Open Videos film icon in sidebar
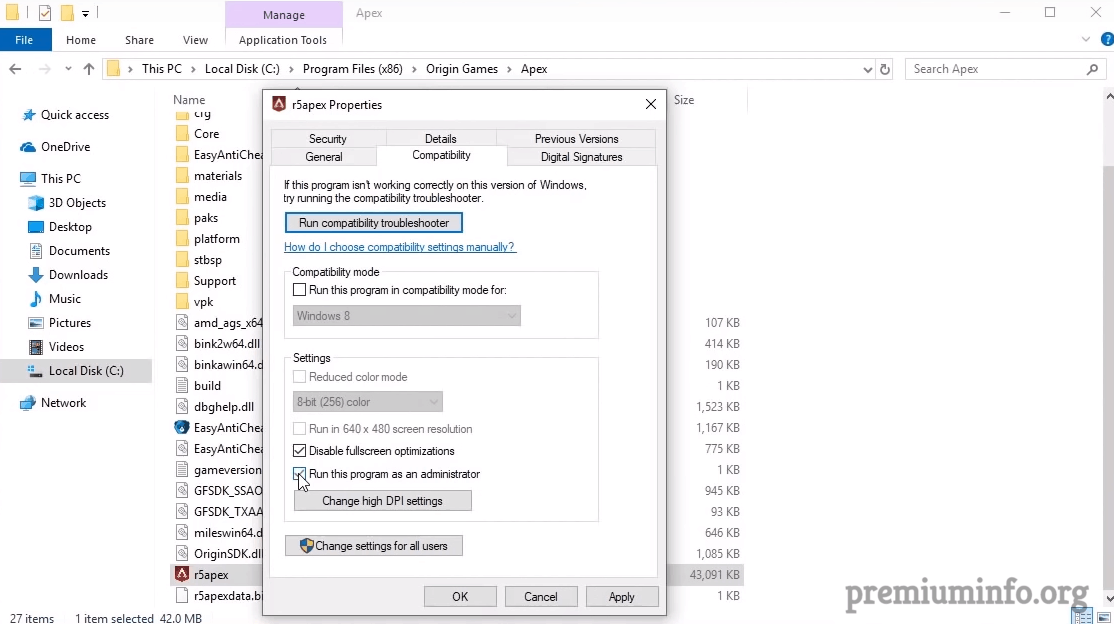The image size is (1114, 624). [x=36, y=347]
